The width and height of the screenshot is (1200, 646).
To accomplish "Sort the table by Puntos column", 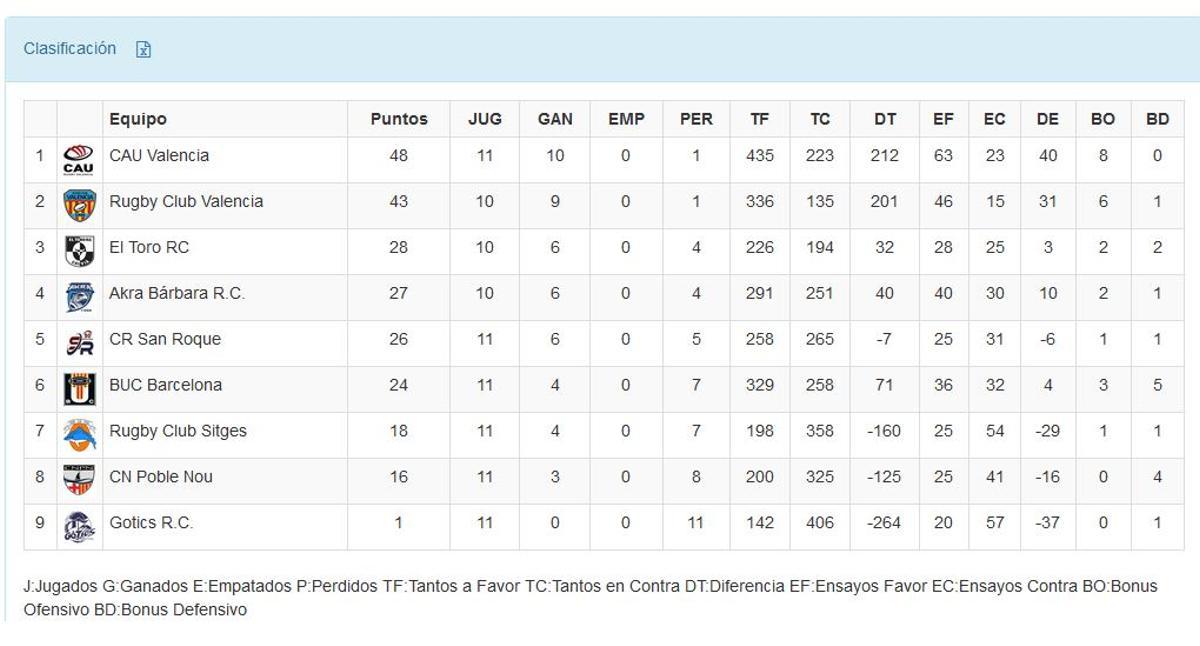I will [x=398, y=118].
